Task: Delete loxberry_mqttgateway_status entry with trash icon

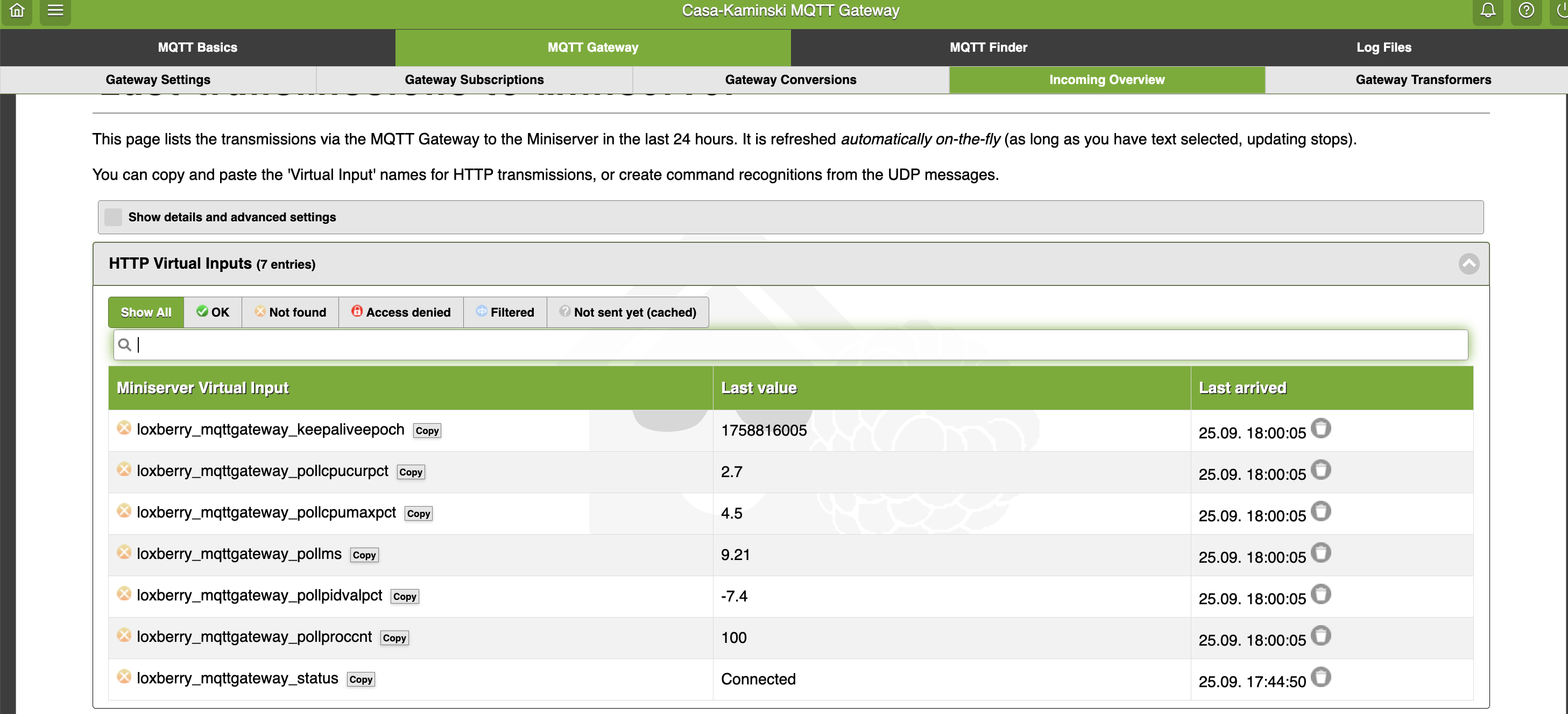Action: (1320, 677)
